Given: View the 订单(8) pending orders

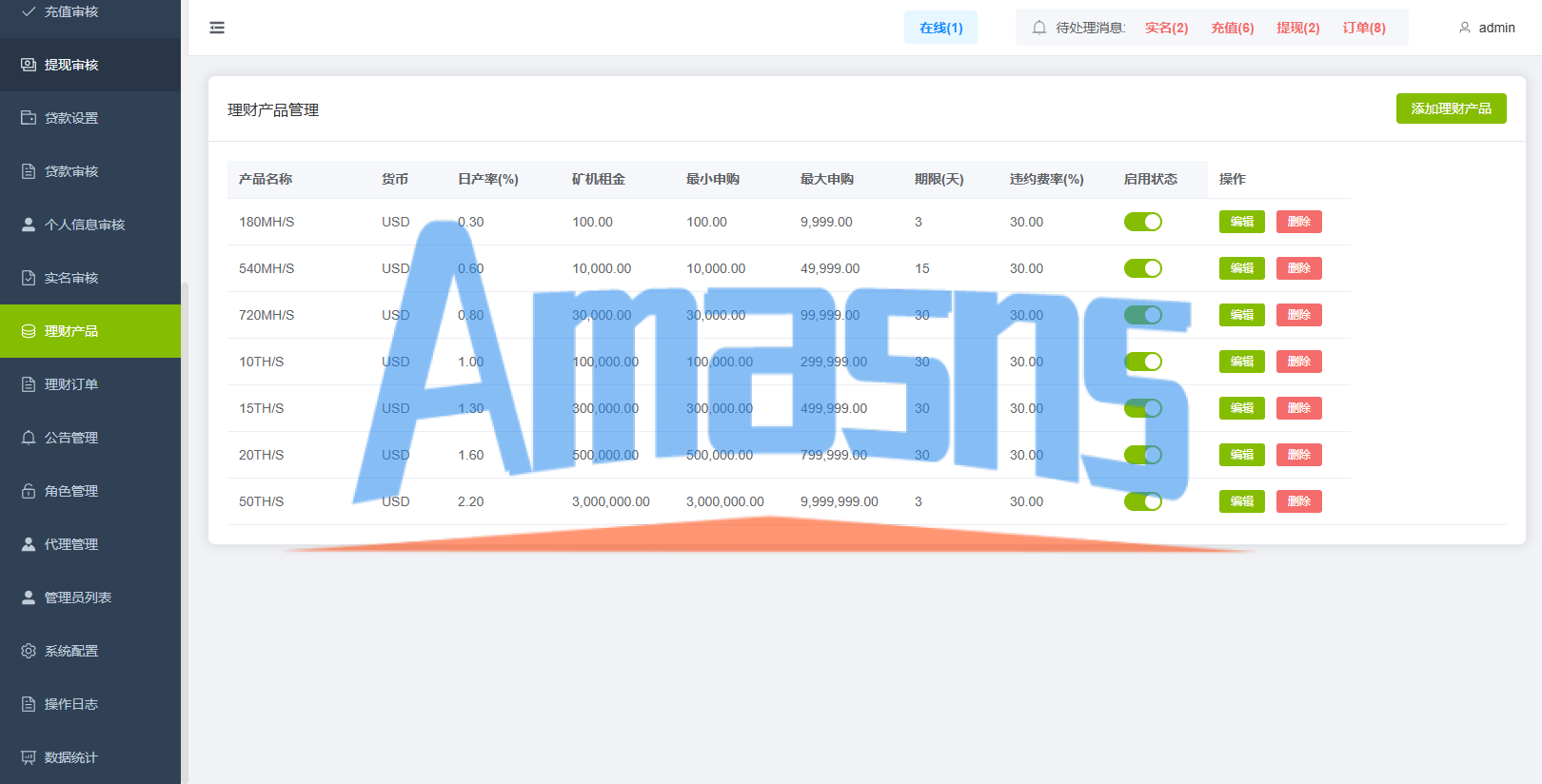Looking at the screenshot, I should pos(1364,28).
